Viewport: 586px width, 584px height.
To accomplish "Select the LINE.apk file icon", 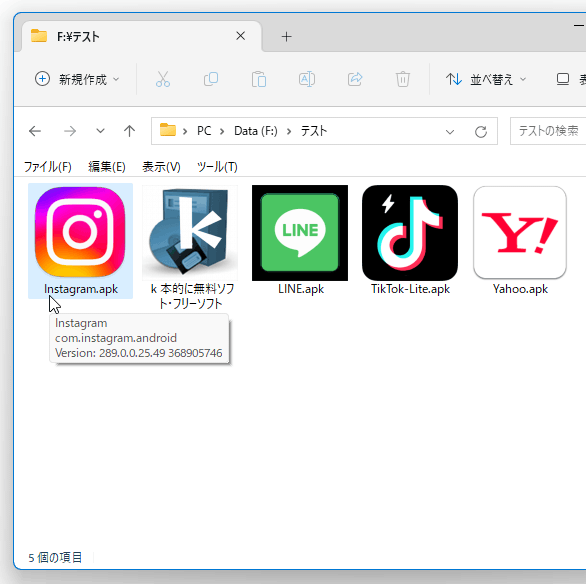I will click(x=300, y=233).
